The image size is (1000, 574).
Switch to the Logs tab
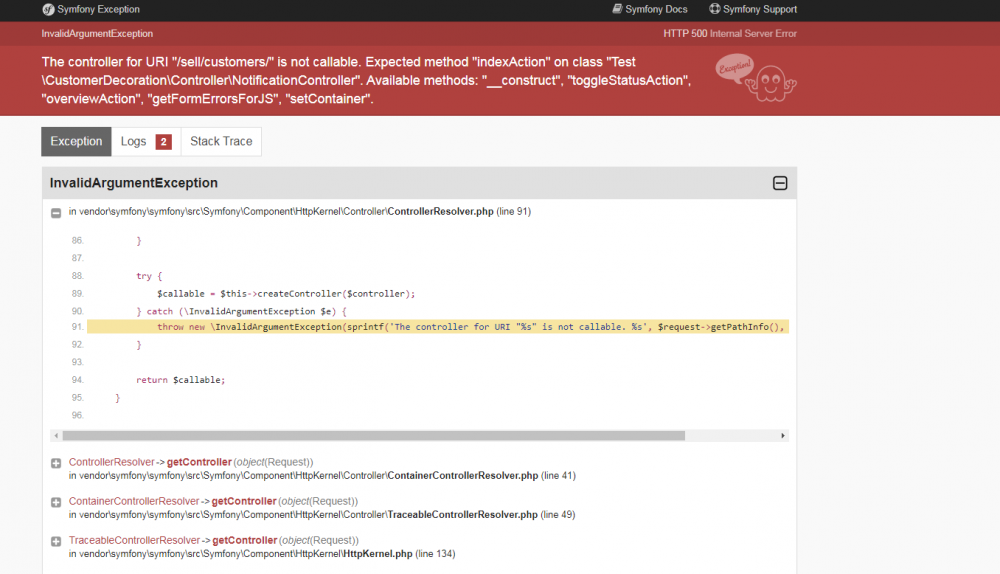click(146, 142)
